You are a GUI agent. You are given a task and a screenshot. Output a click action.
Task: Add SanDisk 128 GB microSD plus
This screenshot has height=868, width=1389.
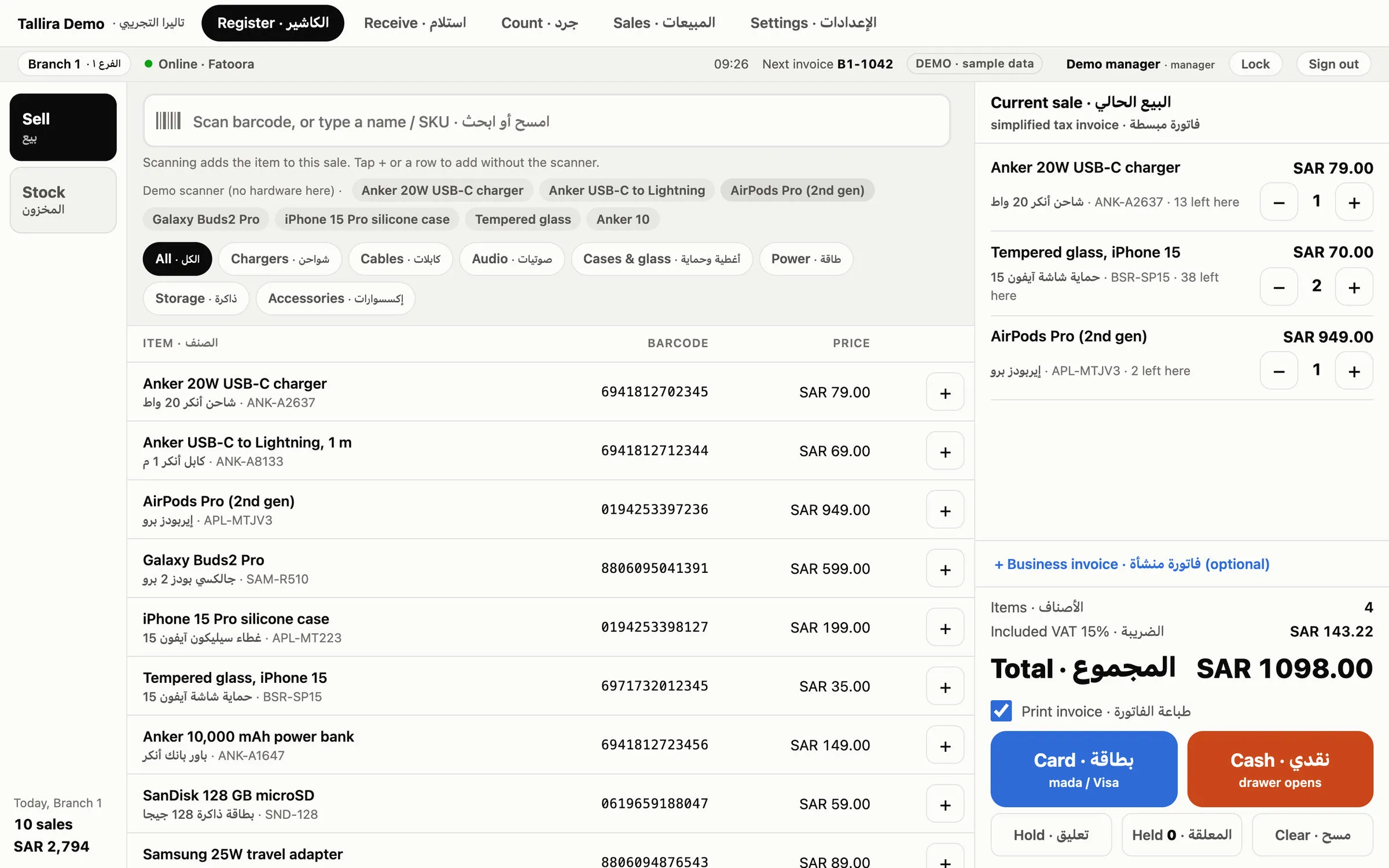coord(945,804)
